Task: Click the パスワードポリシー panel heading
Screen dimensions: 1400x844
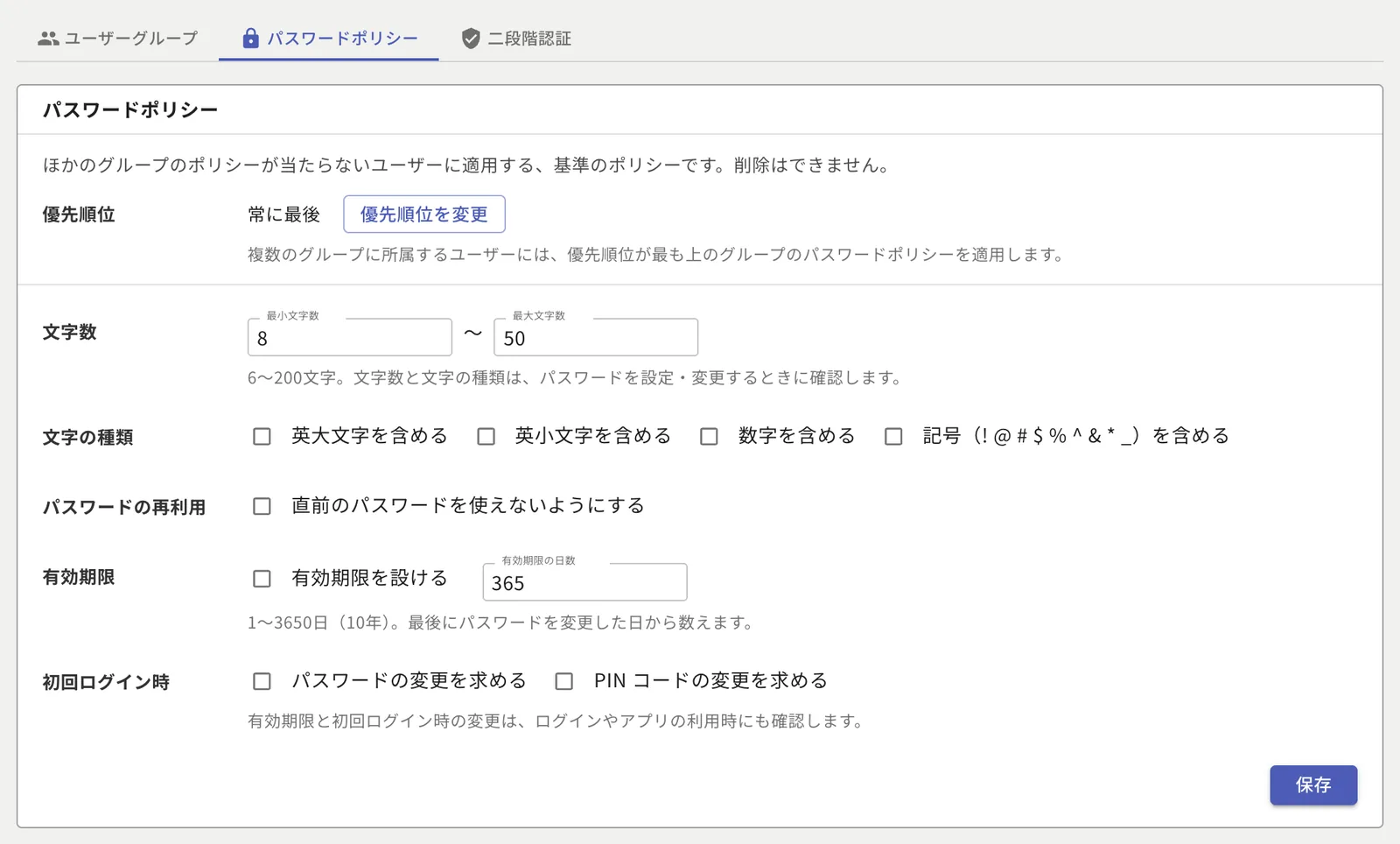Action: (x=130, y=110)
